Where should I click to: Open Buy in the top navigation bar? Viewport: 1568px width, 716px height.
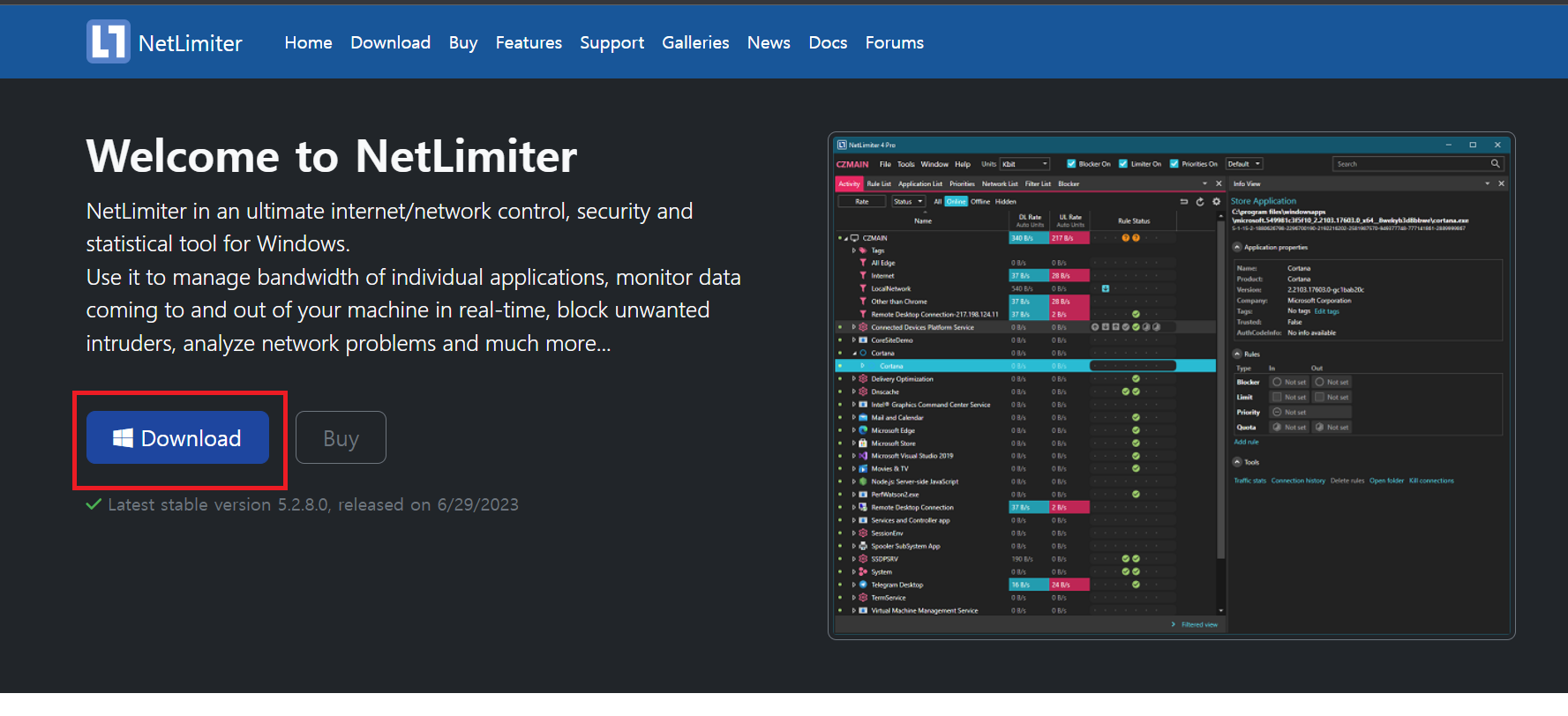click(463, 43)
